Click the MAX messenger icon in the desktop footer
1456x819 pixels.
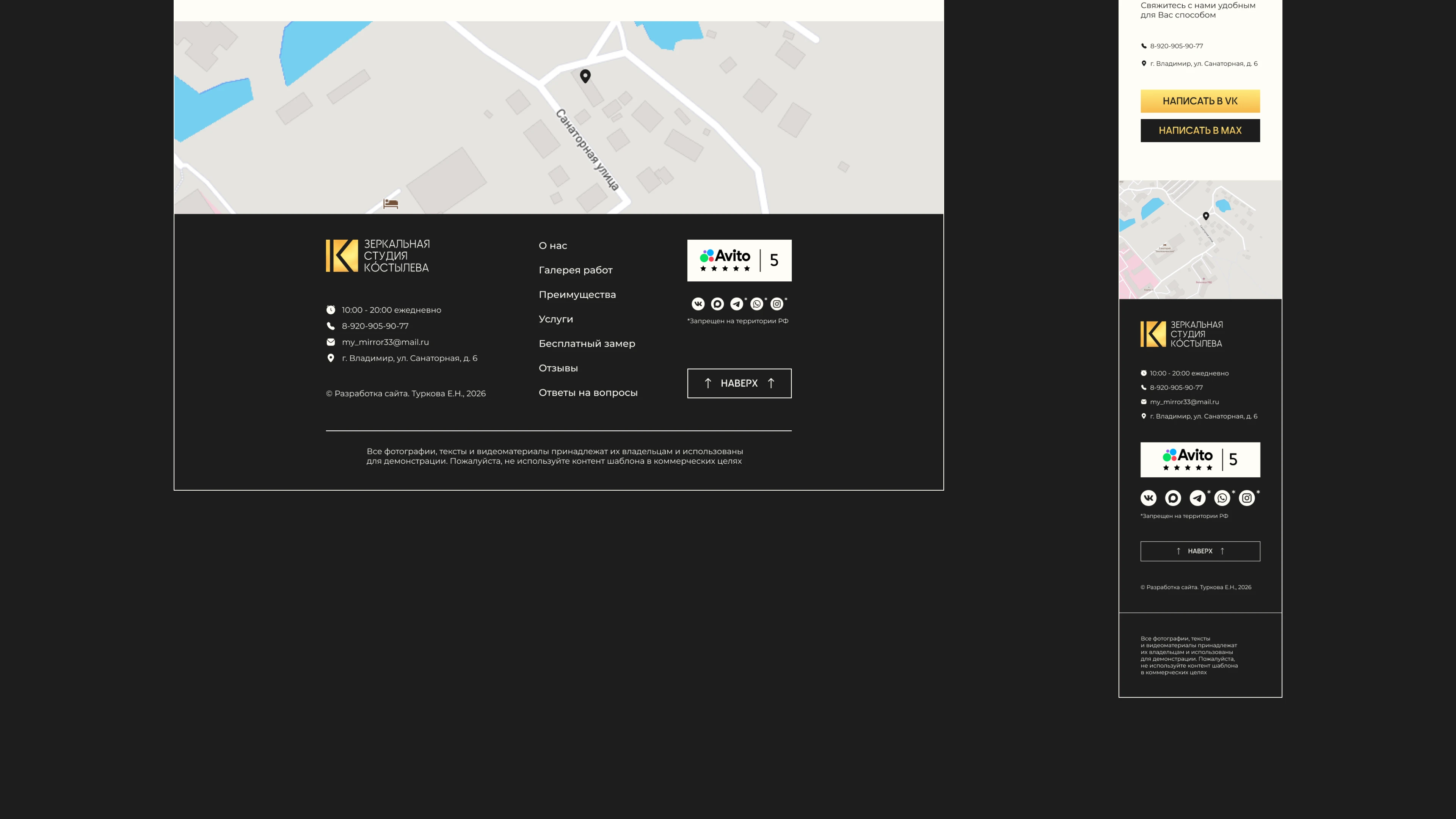[x=717, y=304]
